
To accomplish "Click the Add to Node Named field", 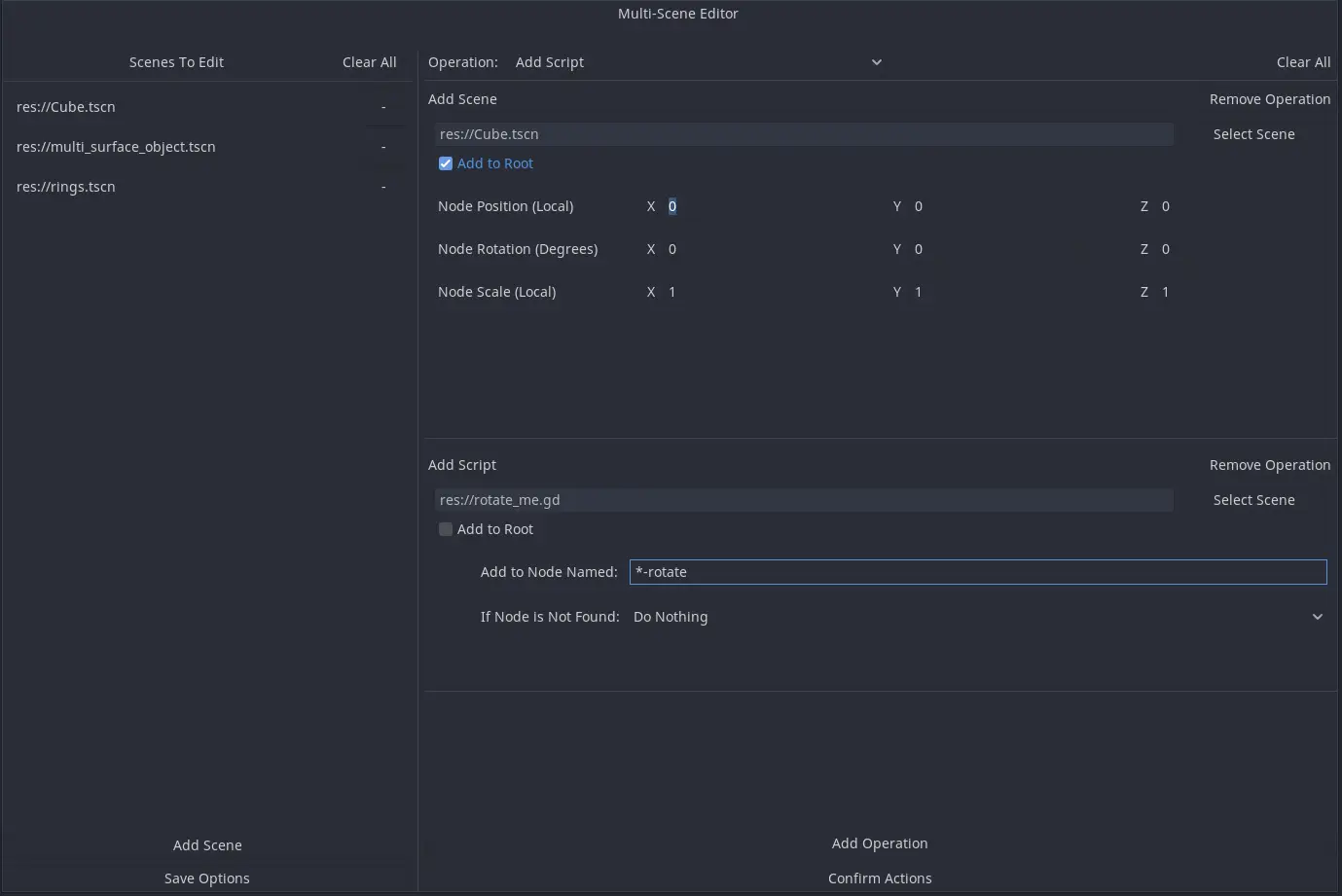I will (978, 572).
